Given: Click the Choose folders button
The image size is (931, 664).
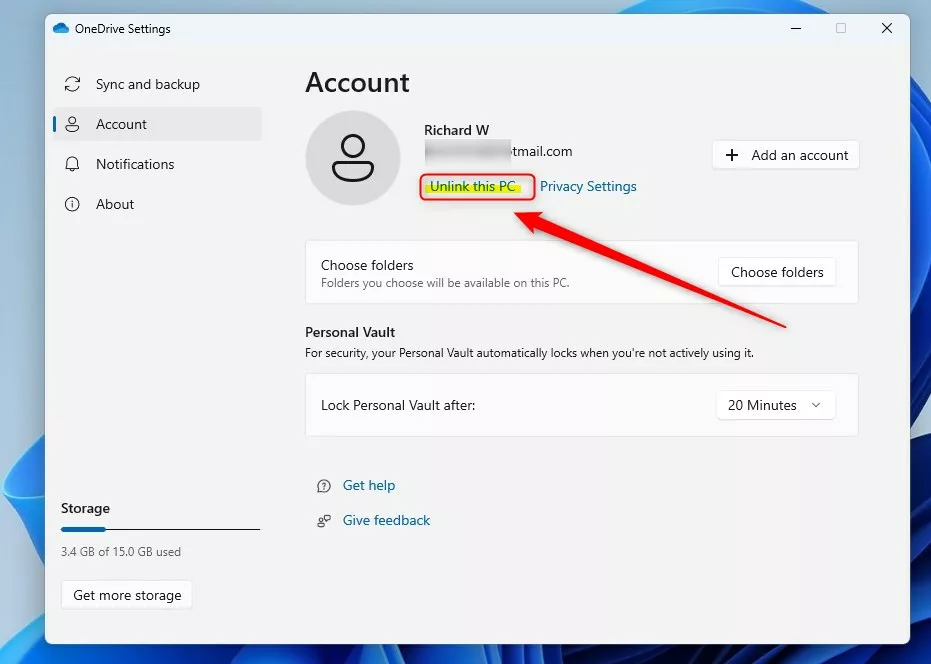Looking at the screenshot, I should click(777, 272).
